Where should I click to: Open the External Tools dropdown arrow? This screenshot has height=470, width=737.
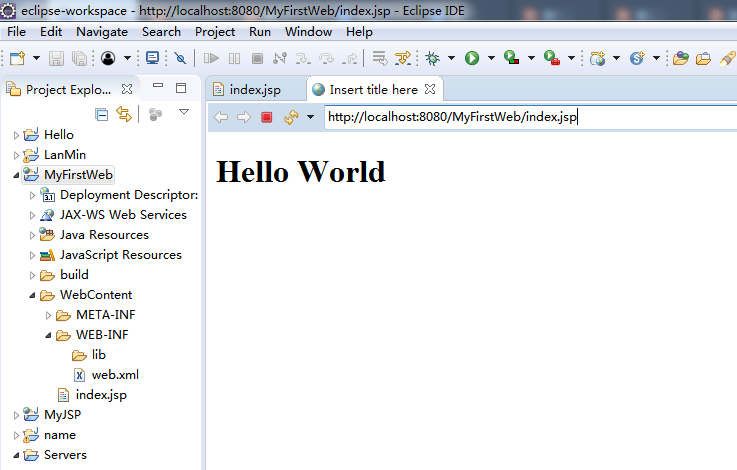(x=571, y=58)
